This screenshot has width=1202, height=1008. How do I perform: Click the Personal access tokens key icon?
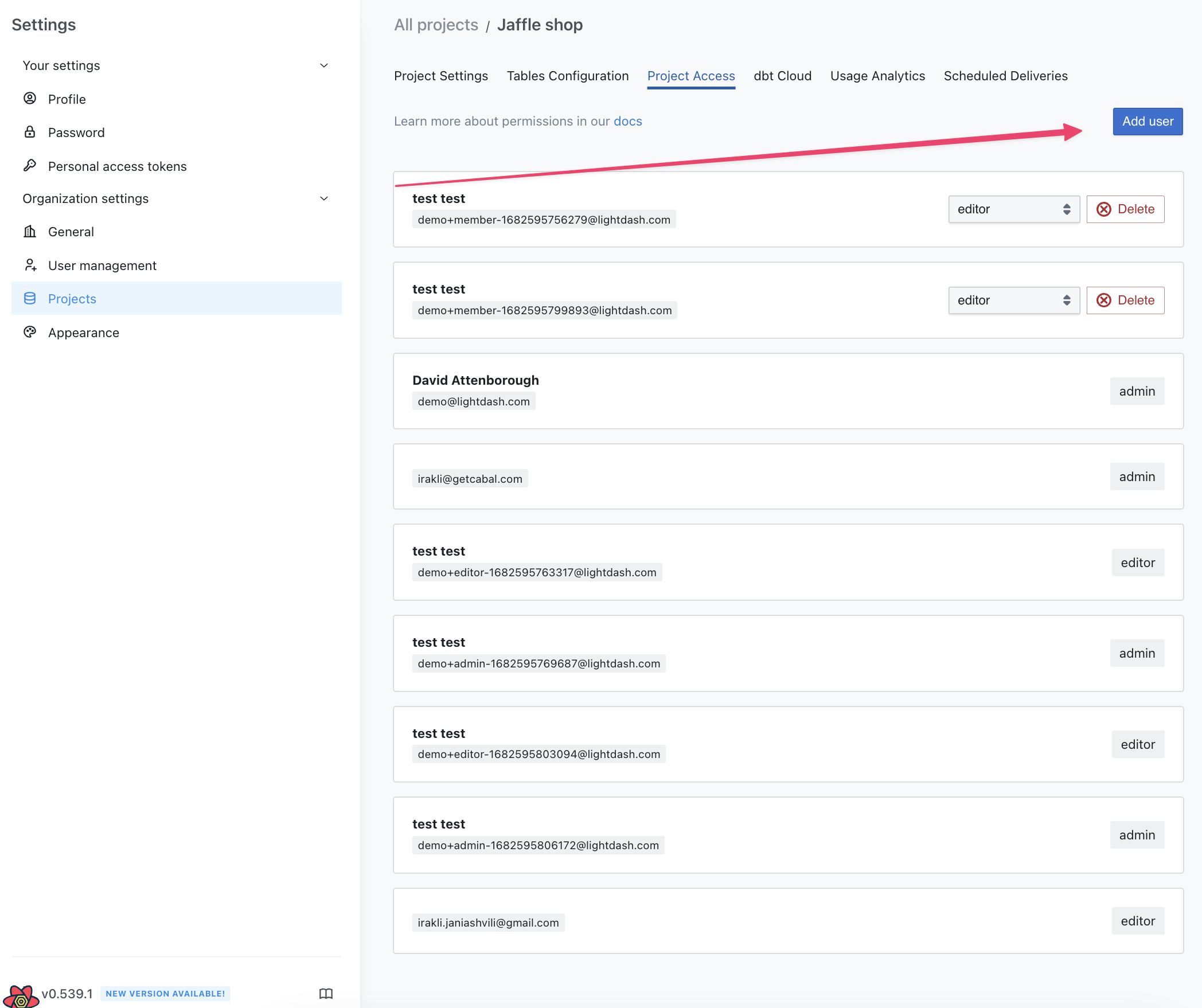[30, 166]
